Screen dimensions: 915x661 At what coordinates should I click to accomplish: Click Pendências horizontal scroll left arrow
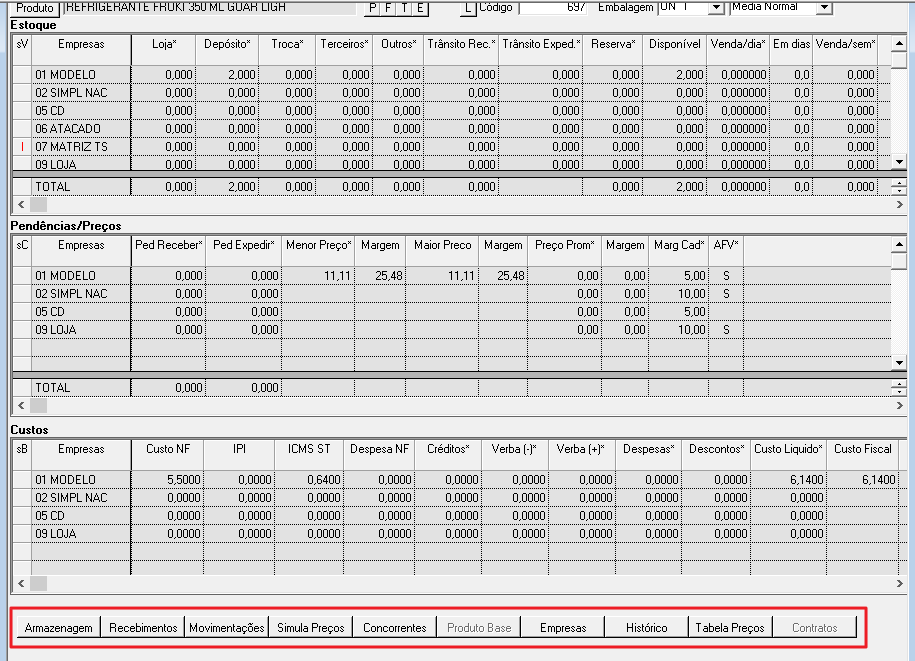[21, 405]
